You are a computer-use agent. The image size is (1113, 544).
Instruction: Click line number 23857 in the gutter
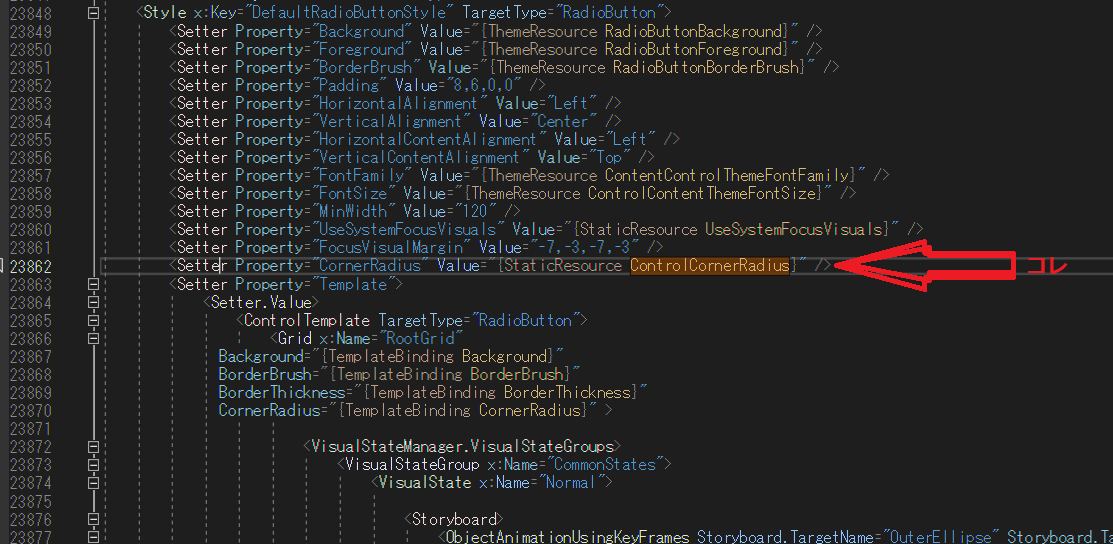click(x=31, y=175)
